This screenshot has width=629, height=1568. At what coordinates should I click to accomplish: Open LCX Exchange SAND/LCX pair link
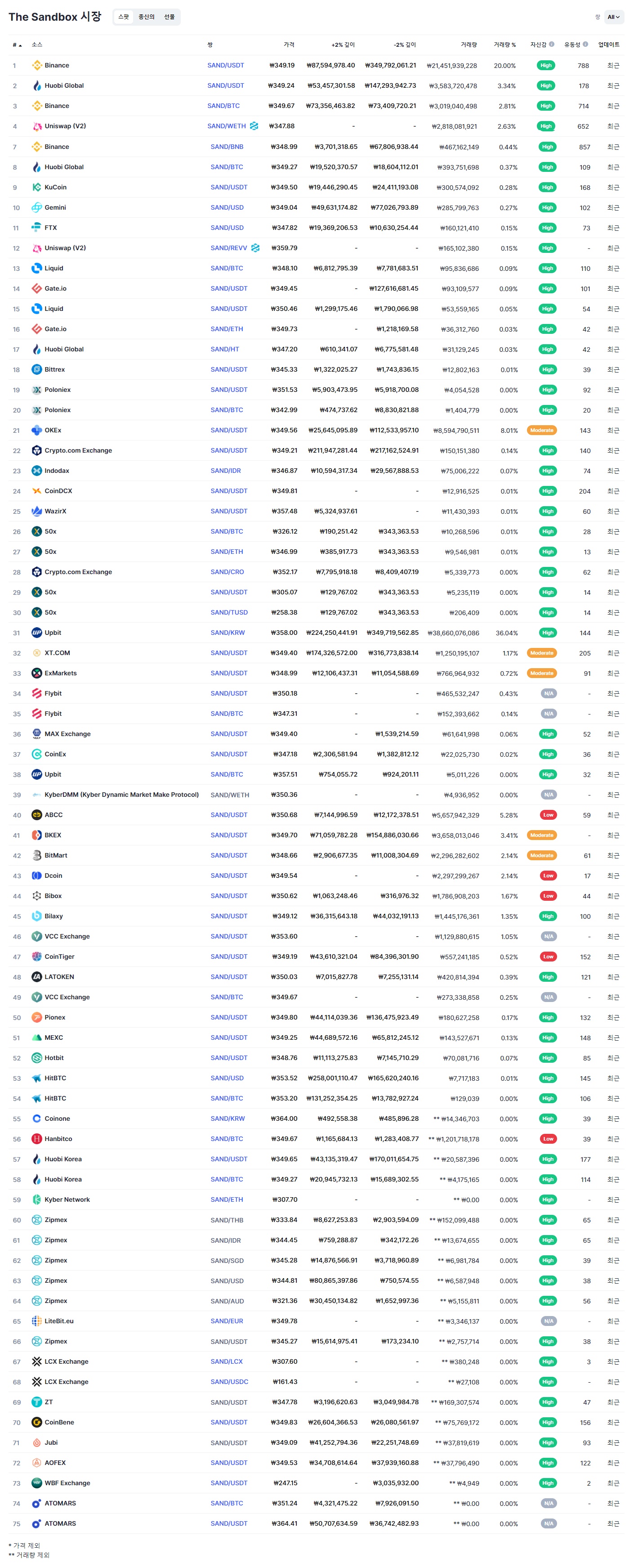point(226,1361)
